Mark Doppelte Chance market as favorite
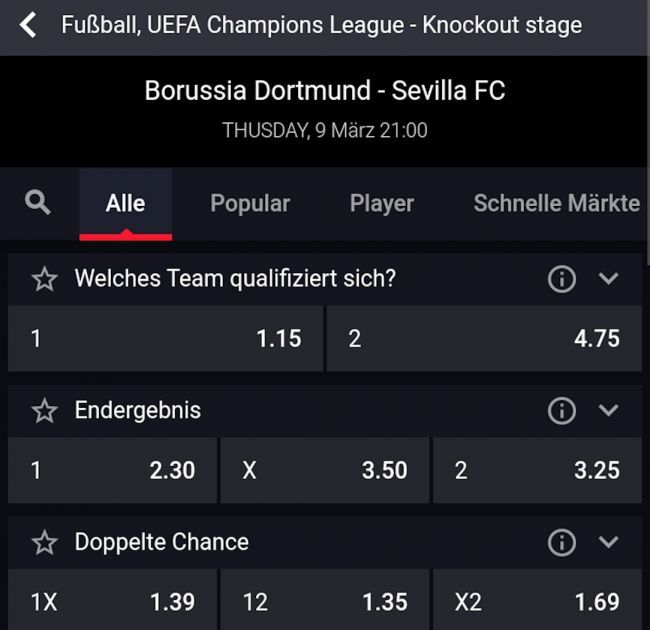Viewport: 650px width, 630px height. pyautogui.click(x=45, y=543)
